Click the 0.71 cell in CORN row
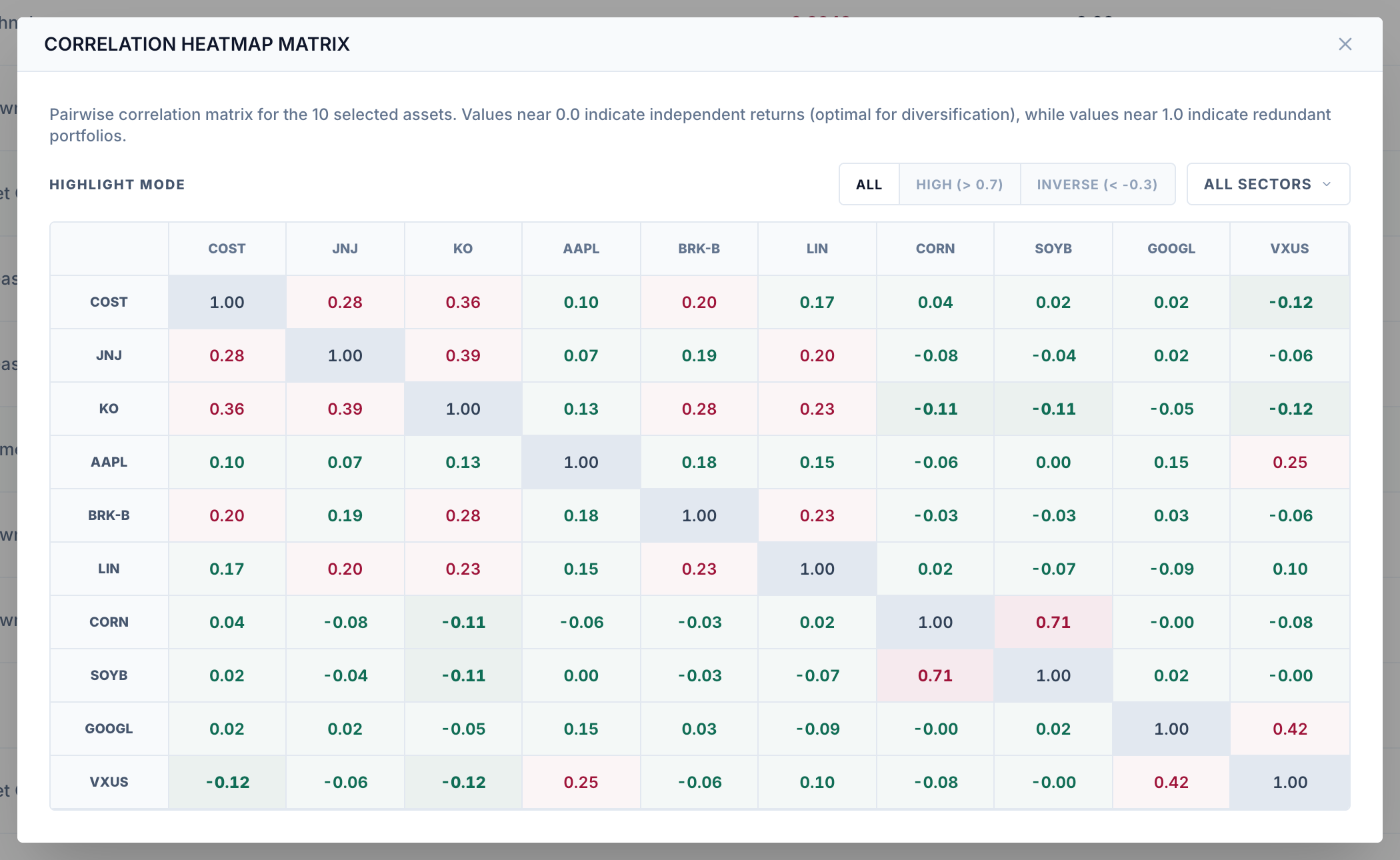Image resolution: width=1400 pixels, height=860 pixels. [x=1053, y=622]
